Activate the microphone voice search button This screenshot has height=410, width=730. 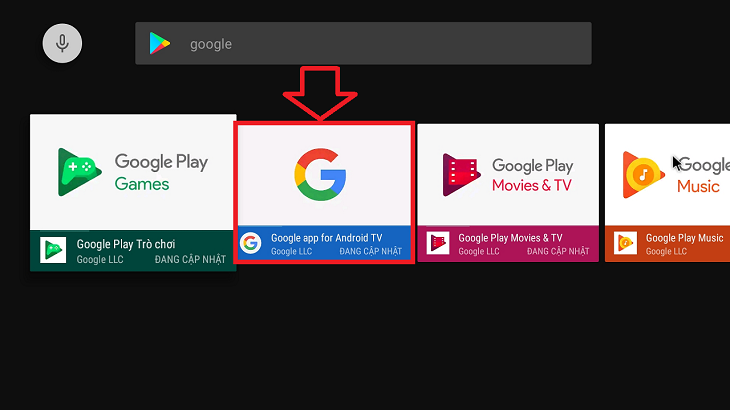62,43
